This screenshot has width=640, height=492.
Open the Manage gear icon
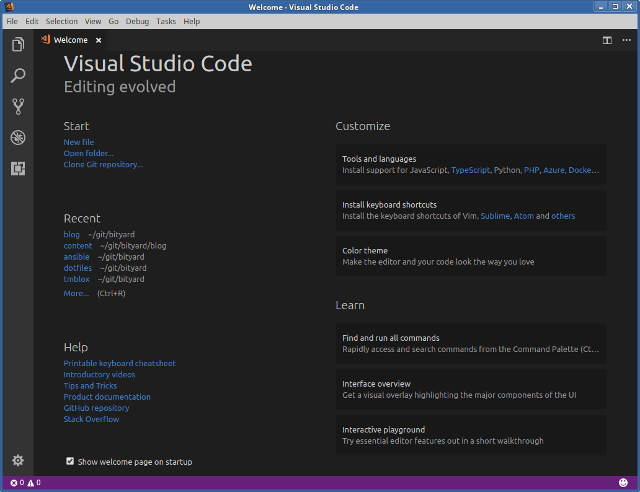point(17,460)
